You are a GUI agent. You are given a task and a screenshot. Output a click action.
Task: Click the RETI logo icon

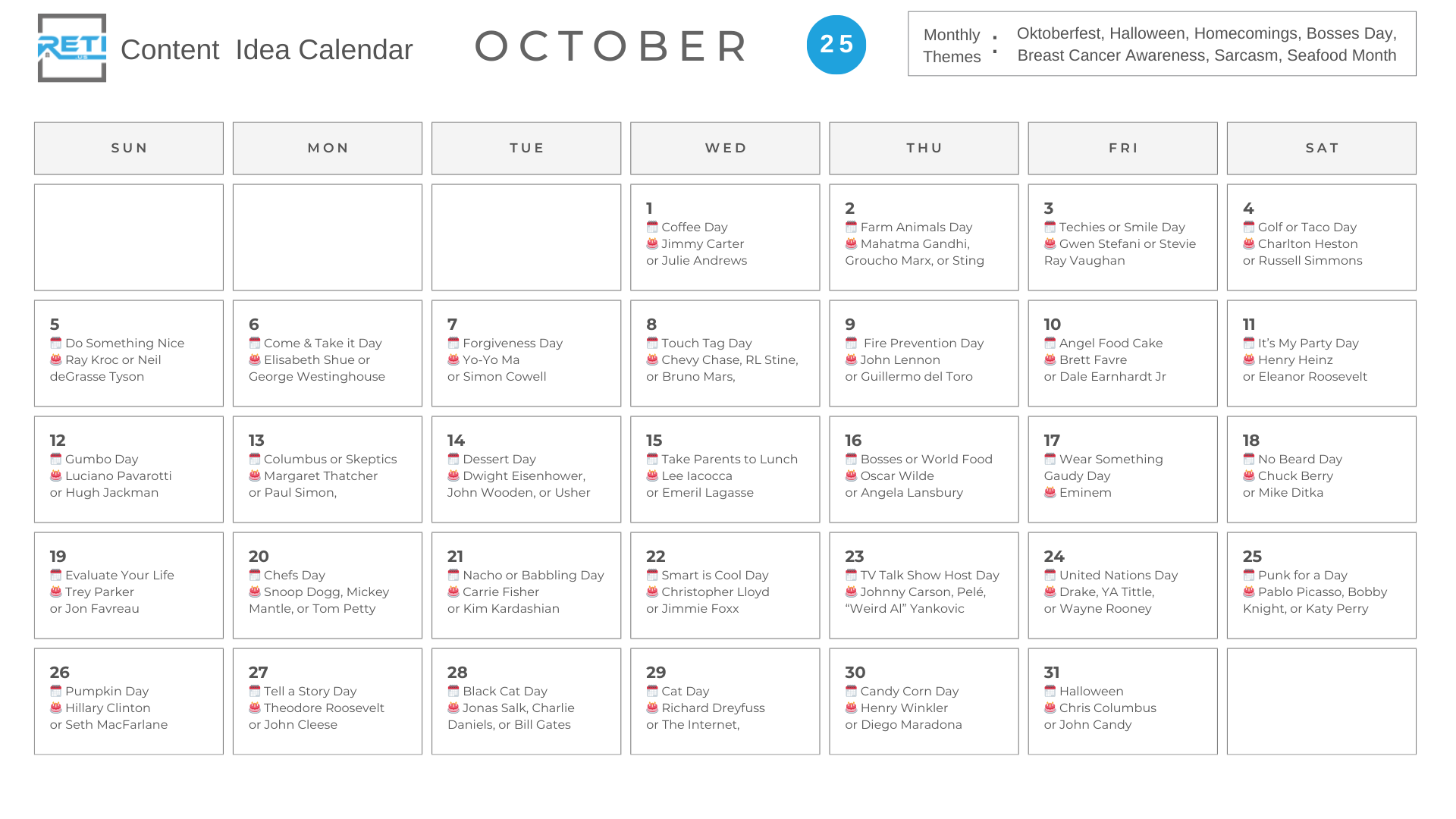[x=72, y=48]
